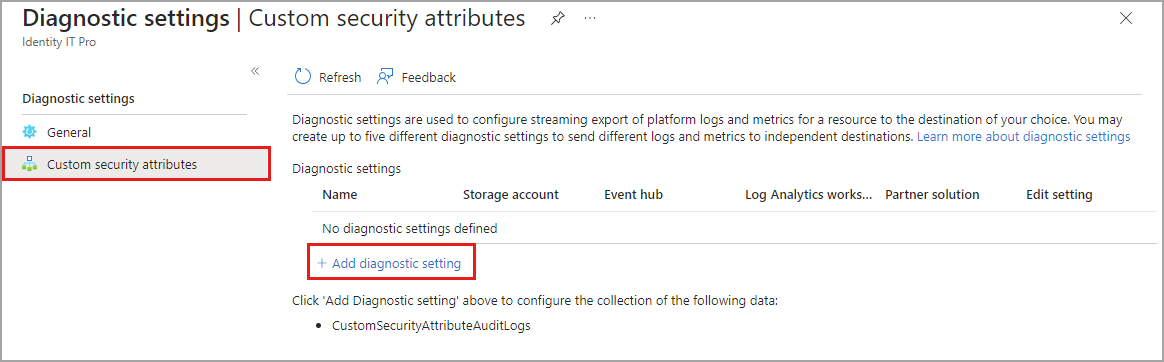Viewport: 1164px width, 362px height.
Task: Click the Log Analytics workspace column header
Action: (x=808, y=194)
